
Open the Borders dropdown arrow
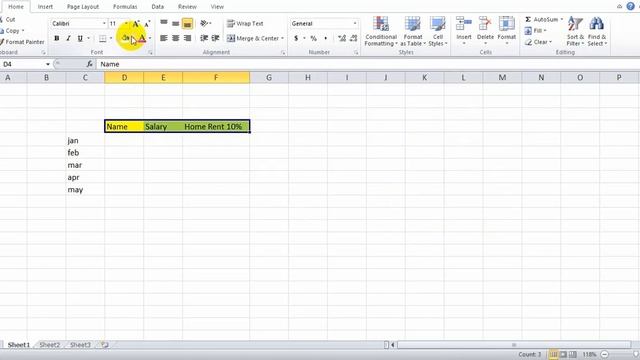coord(111,38)
